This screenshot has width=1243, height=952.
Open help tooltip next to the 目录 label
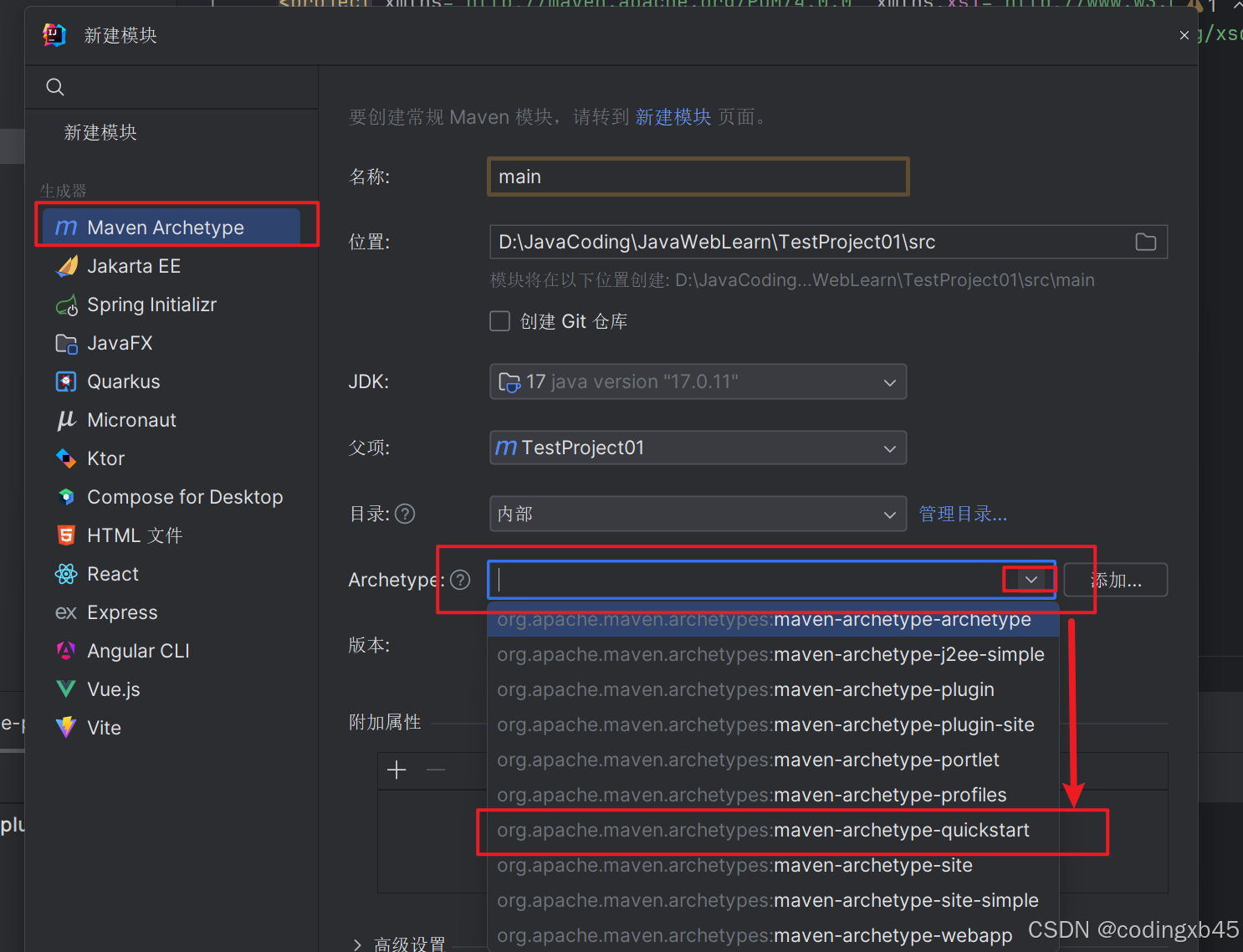(x=405, y=514)
